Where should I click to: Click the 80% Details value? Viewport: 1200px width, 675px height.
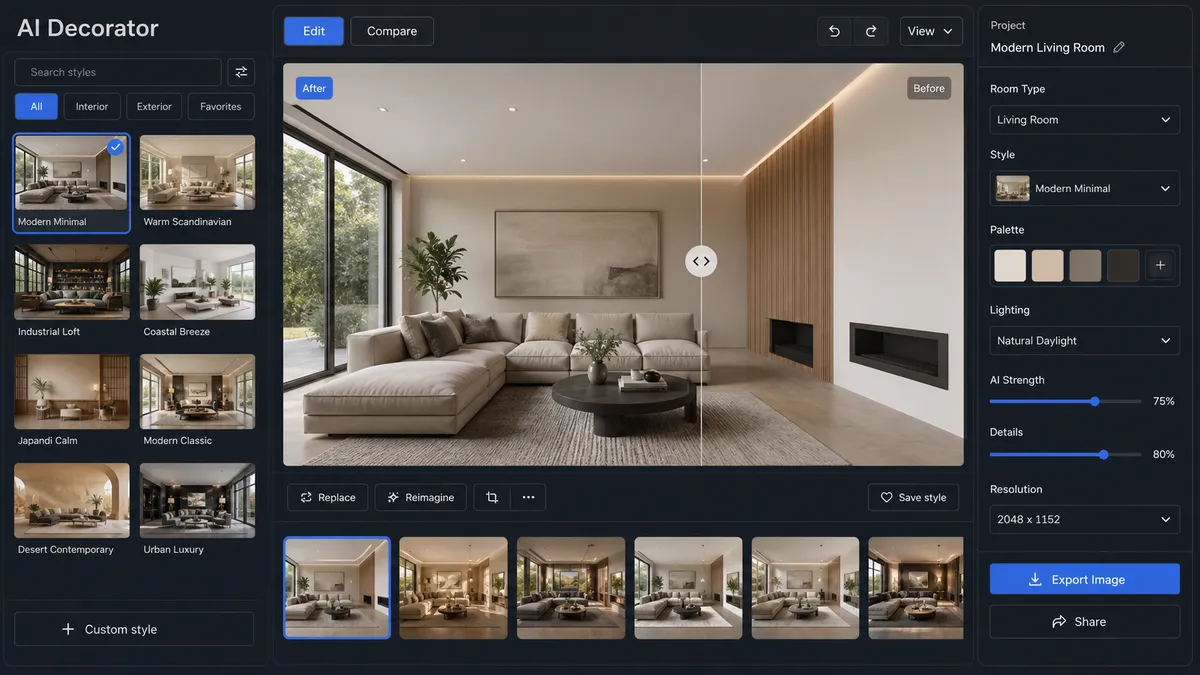tap(1163, 454)
